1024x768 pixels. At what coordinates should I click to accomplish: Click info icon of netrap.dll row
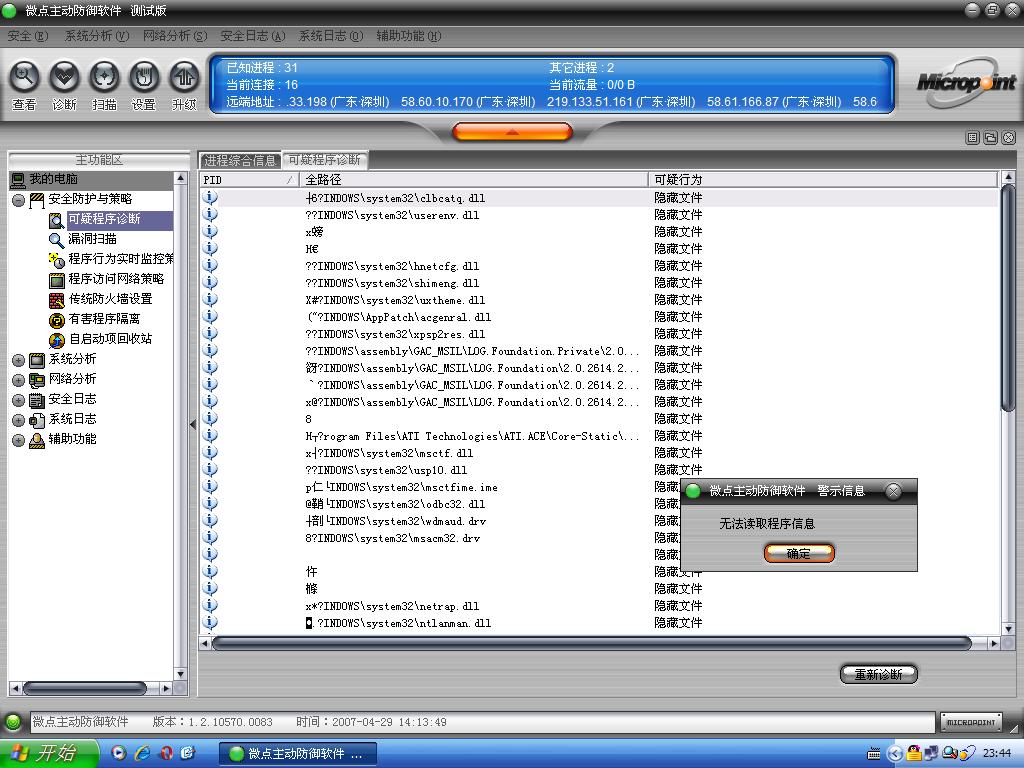click(210, 605)
